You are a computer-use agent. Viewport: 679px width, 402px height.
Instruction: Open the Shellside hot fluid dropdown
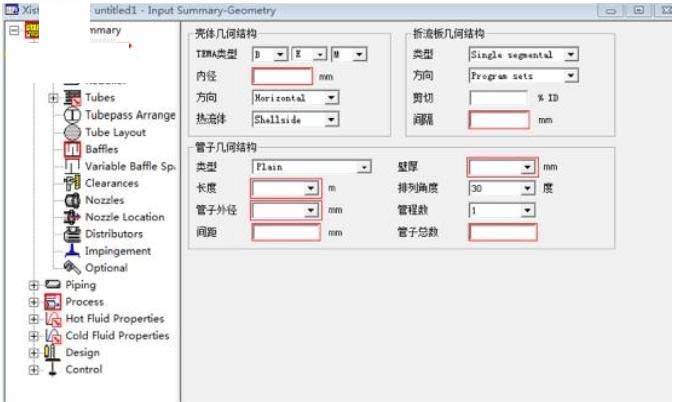coord(295,120)
